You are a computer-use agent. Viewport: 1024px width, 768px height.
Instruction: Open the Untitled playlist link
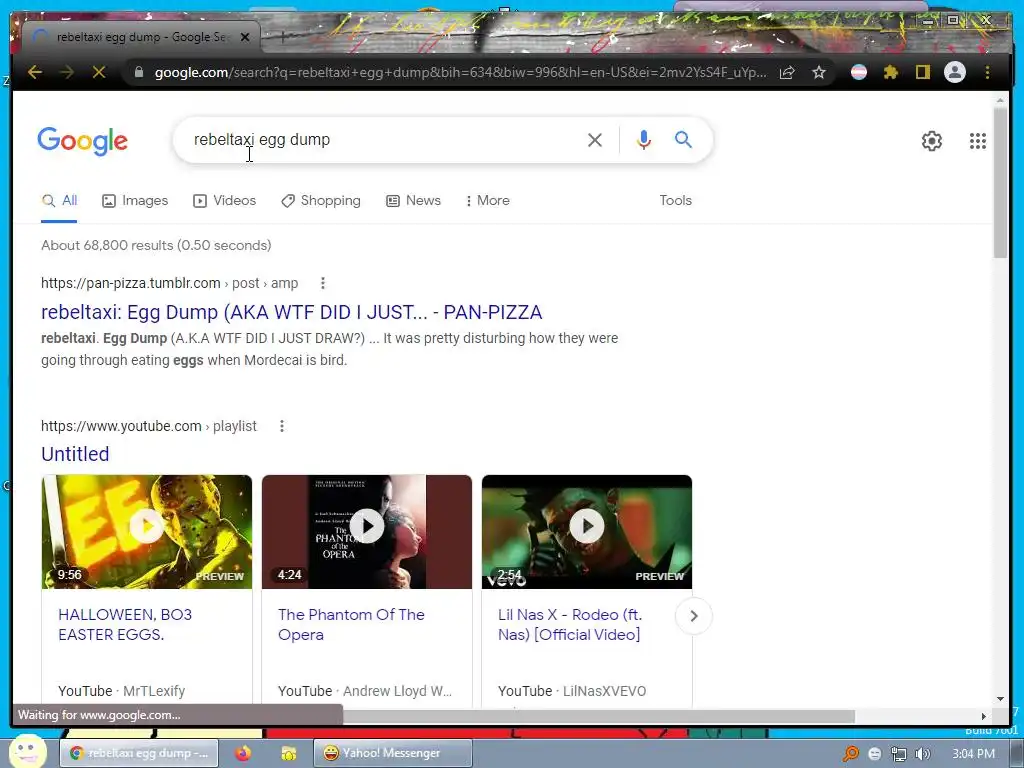click(75, 454)
